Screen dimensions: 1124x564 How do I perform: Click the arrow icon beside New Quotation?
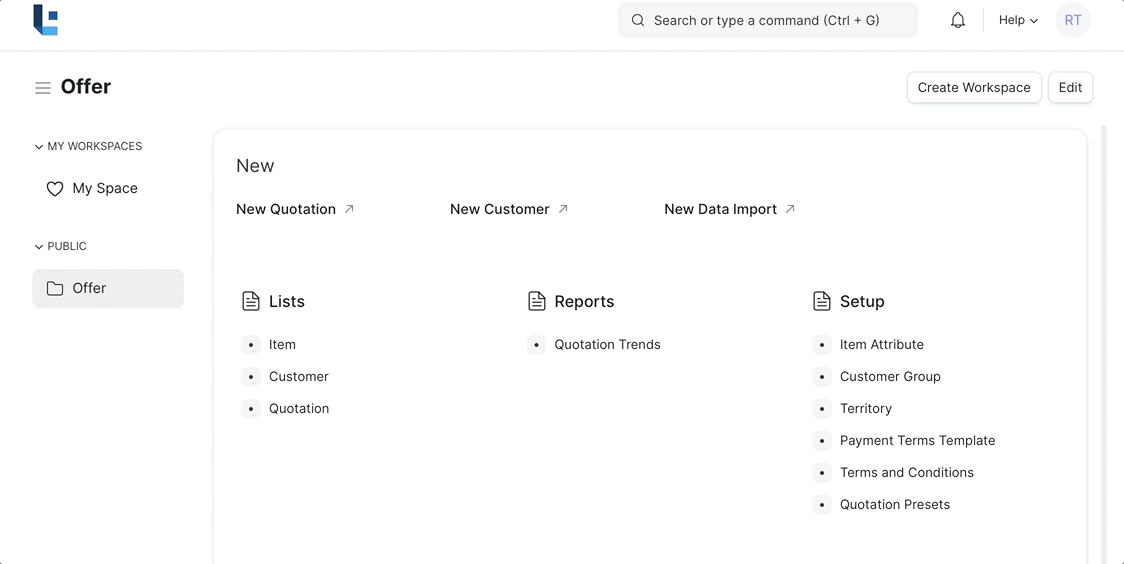pyautogui.click(x=349, y=209)
